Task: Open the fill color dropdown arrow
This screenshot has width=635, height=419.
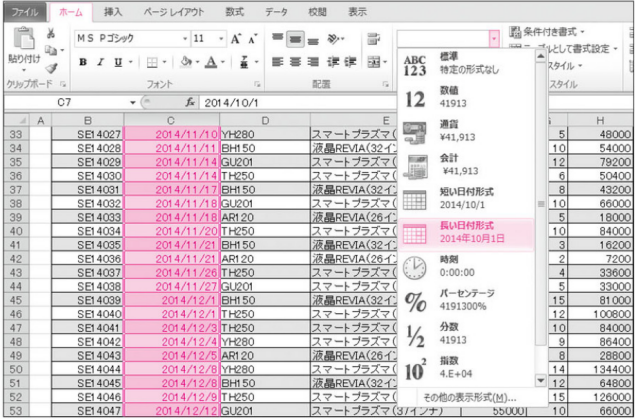Action: click(x=198, y=62)
